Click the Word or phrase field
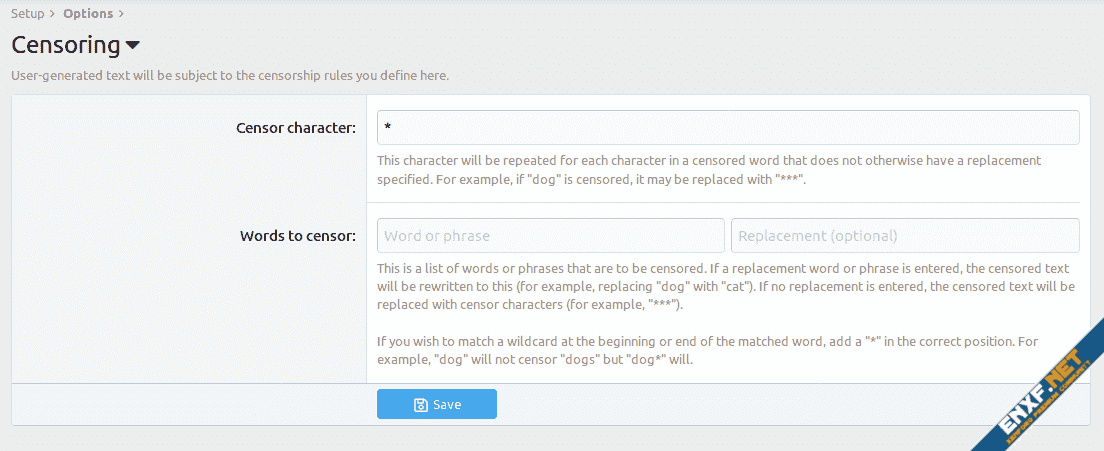Image resolution: width=1104 pixels, height=451 pixels. [550, 236]
